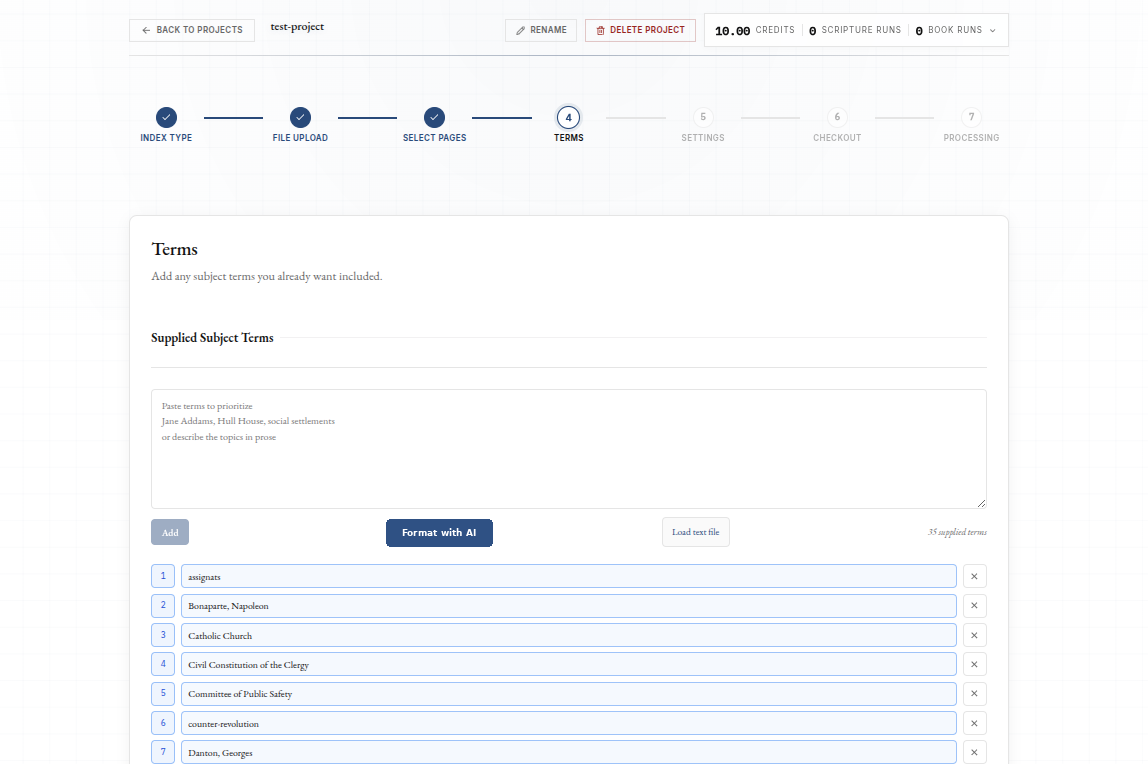
Task: Click the pencil icon beside Rename
Action: tap(521, 31)
